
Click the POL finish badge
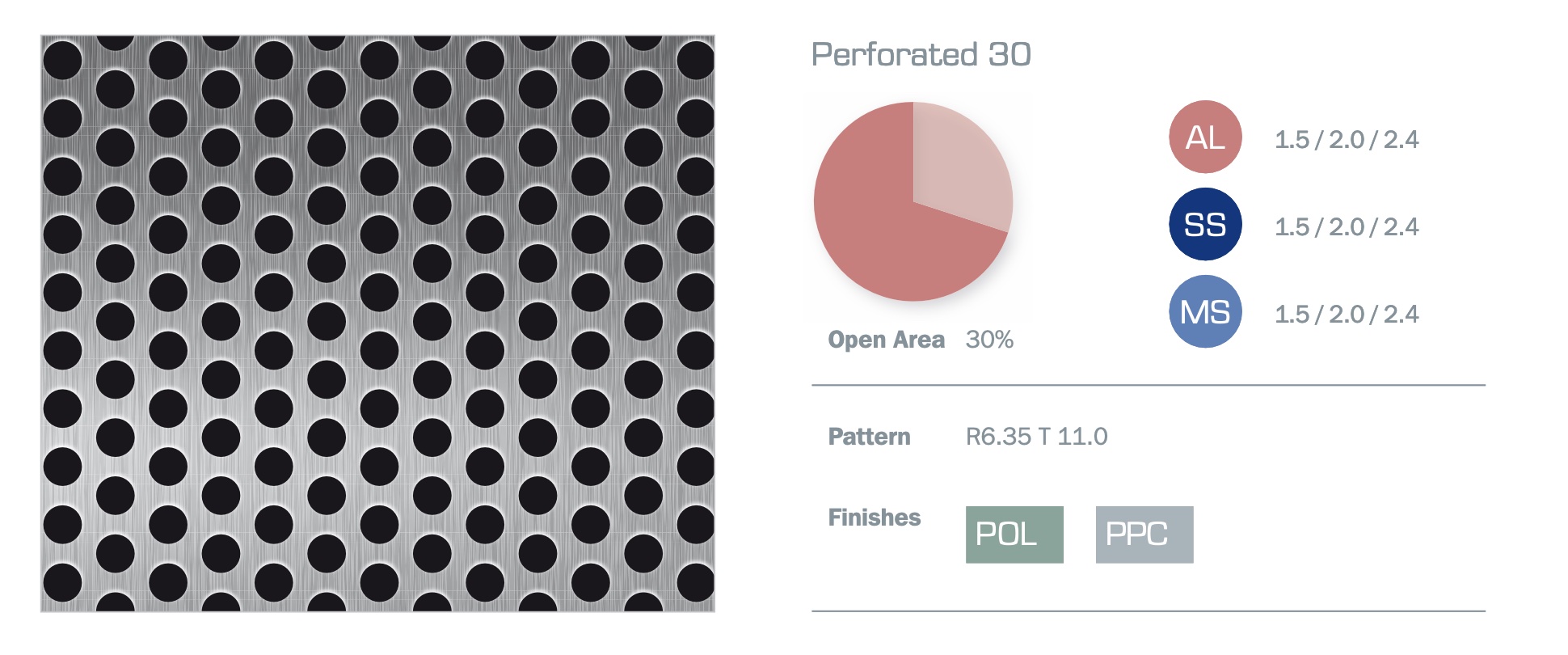click(x=1014, y=535)
